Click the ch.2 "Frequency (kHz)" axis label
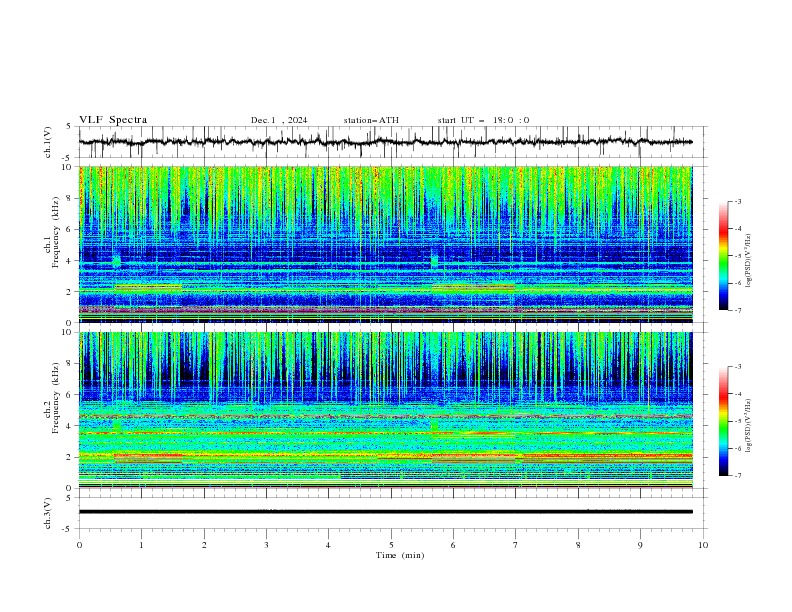 coord(55,398)
